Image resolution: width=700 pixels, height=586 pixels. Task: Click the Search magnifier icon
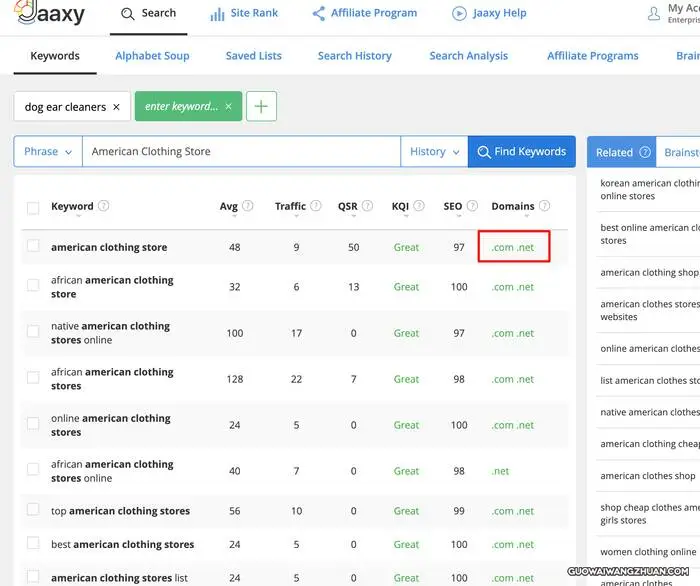(127, 14)
